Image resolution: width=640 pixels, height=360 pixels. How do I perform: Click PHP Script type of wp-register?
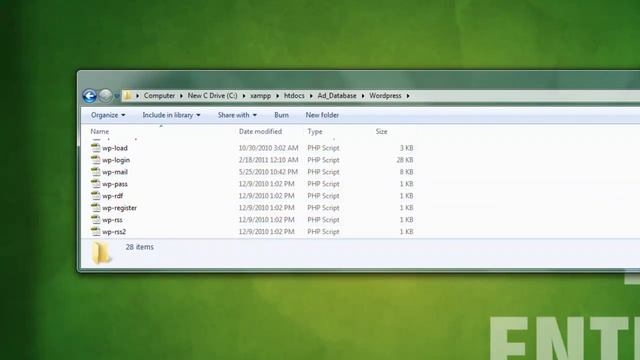323,208
